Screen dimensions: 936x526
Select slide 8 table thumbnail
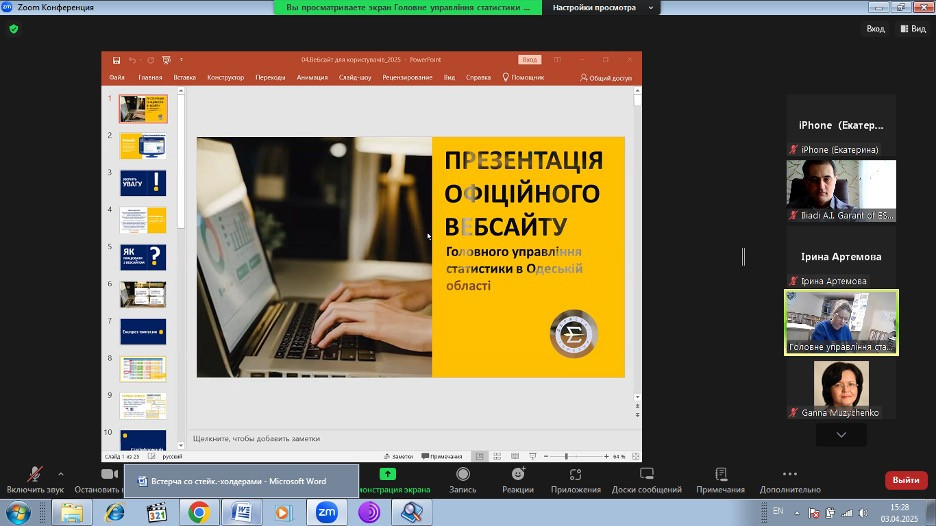143,369
